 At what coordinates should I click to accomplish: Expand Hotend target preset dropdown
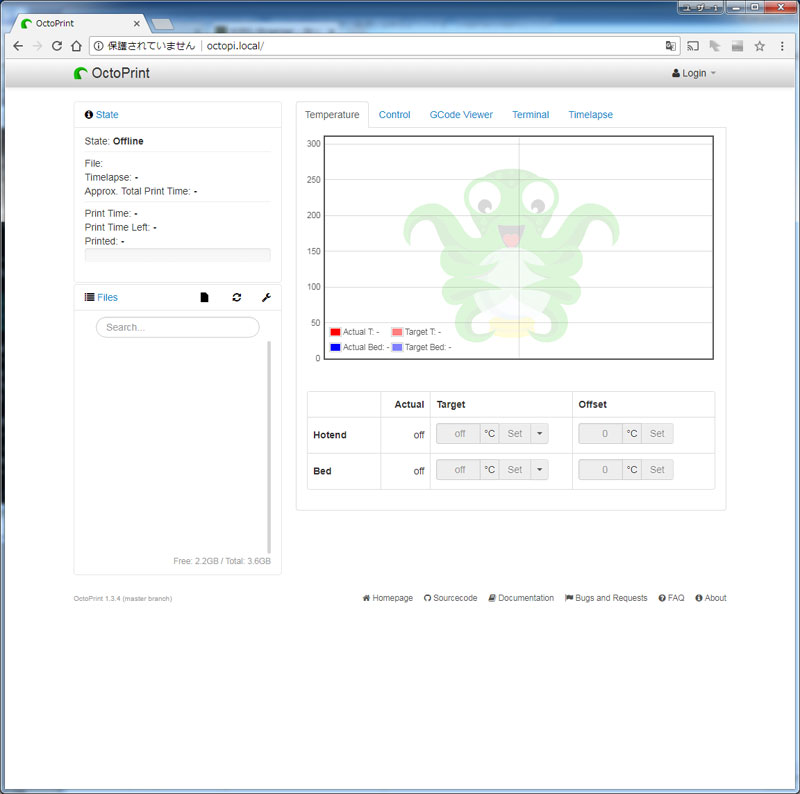[x=539, y=434]
